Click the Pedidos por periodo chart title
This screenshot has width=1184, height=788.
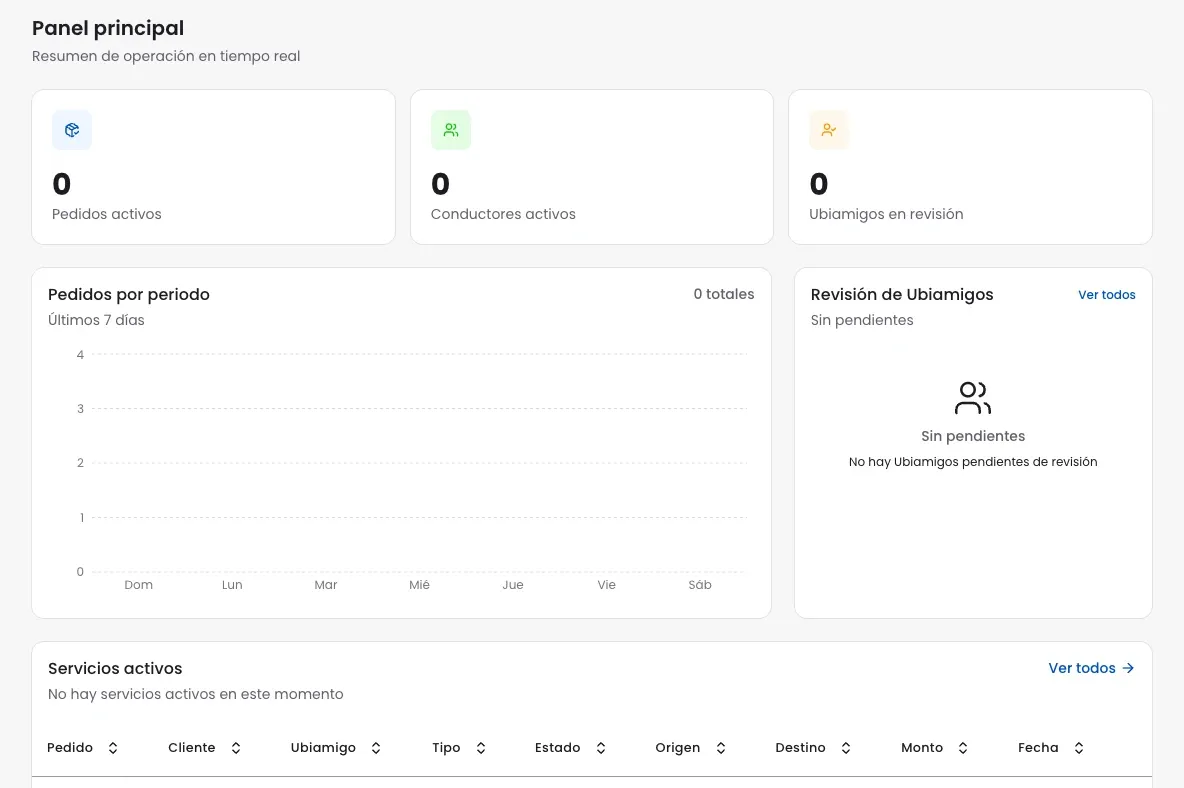coord(128,295)
